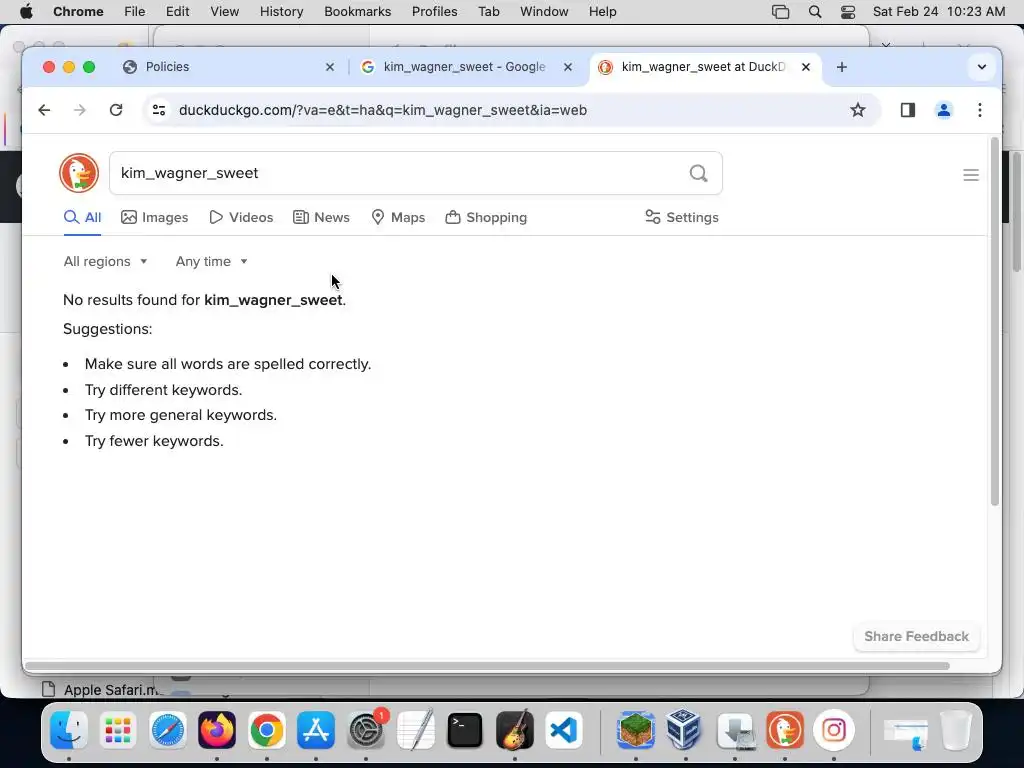Click the DuckDuckGo logo
This screenshot has height=768, width=1024.
tap(79, 173)
